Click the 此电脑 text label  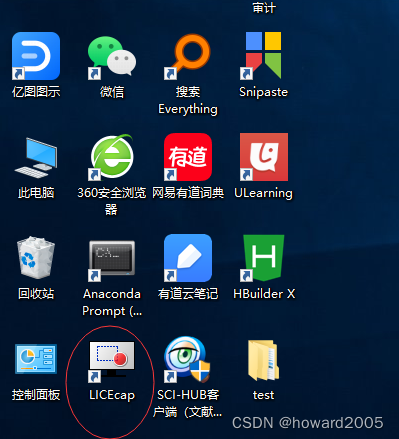pos(36,193)
